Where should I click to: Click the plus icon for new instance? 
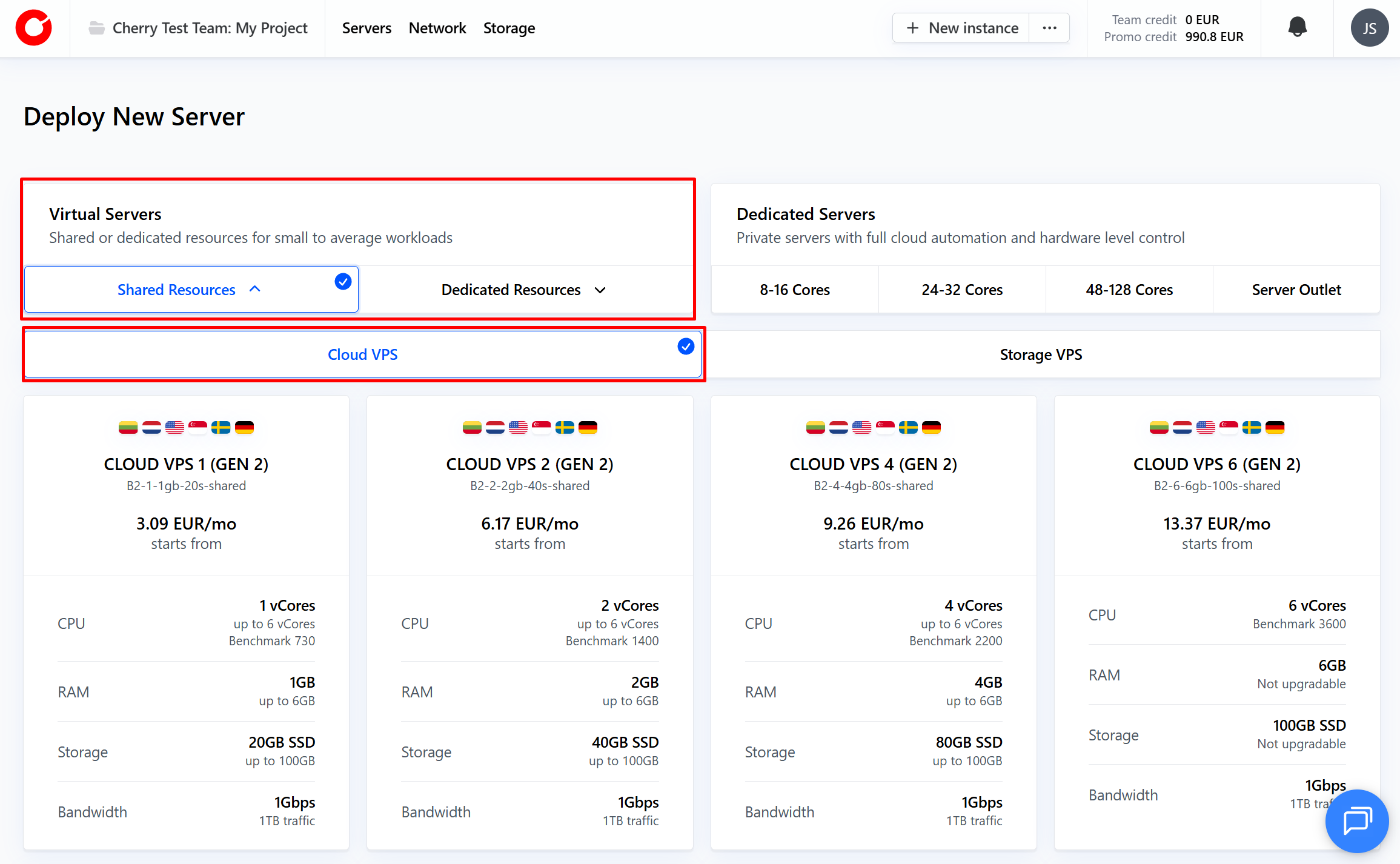[x=912, y=28]
